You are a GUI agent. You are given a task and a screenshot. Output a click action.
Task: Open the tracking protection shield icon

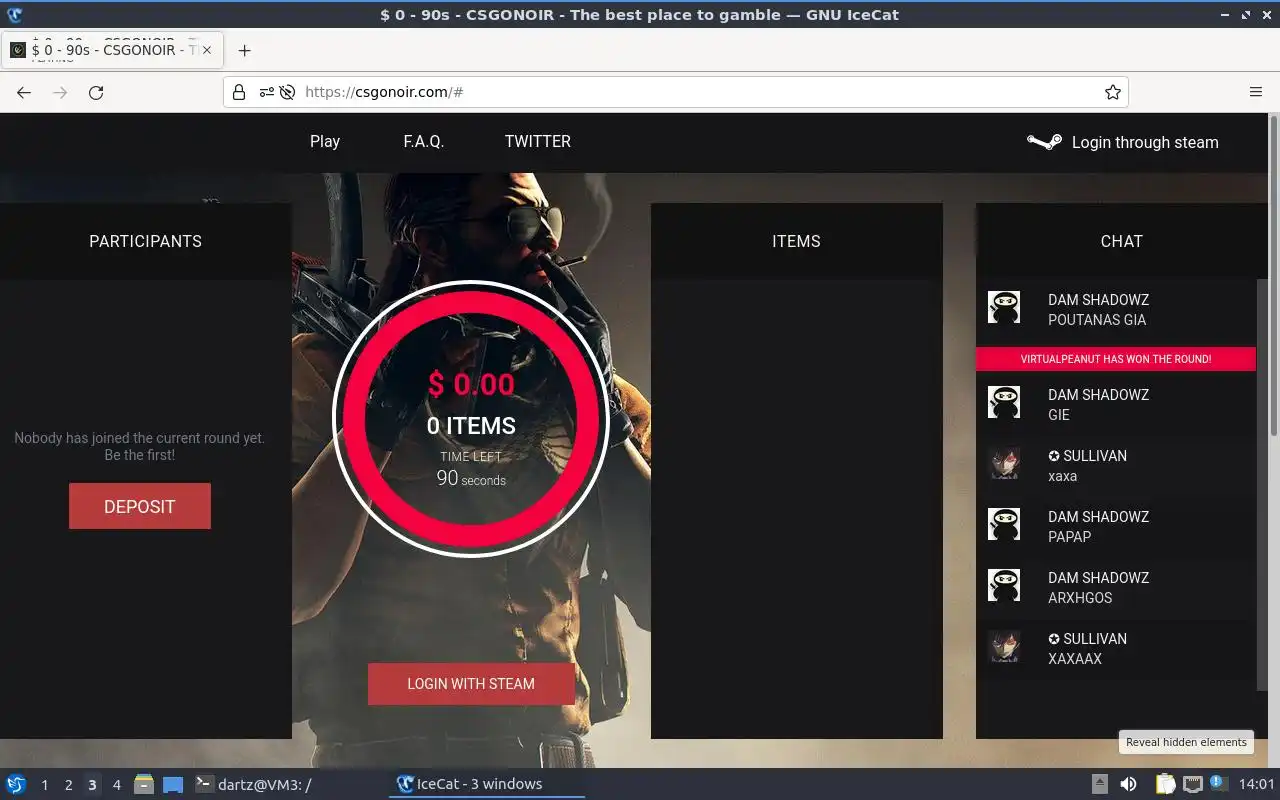(x=287, y=92)
